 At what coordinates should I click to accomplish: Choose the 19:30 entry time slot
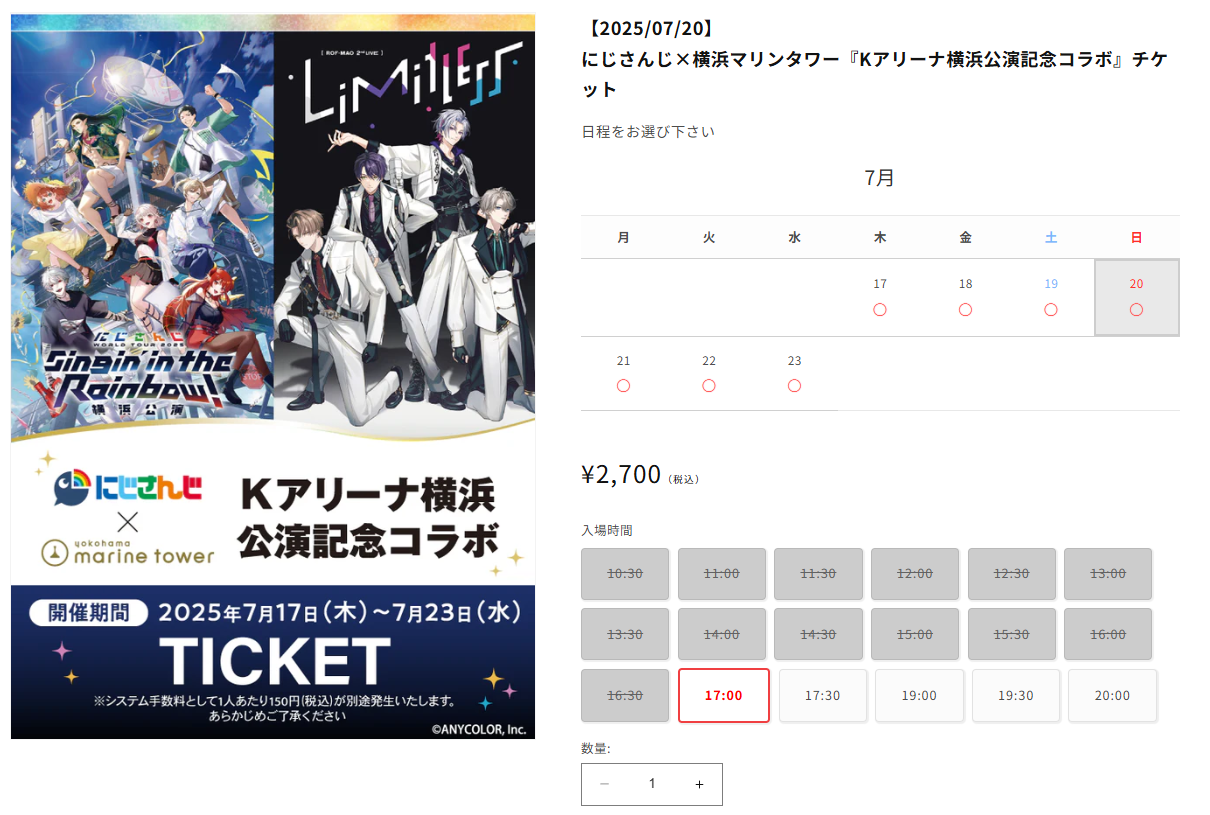[x=1016, y=695]
